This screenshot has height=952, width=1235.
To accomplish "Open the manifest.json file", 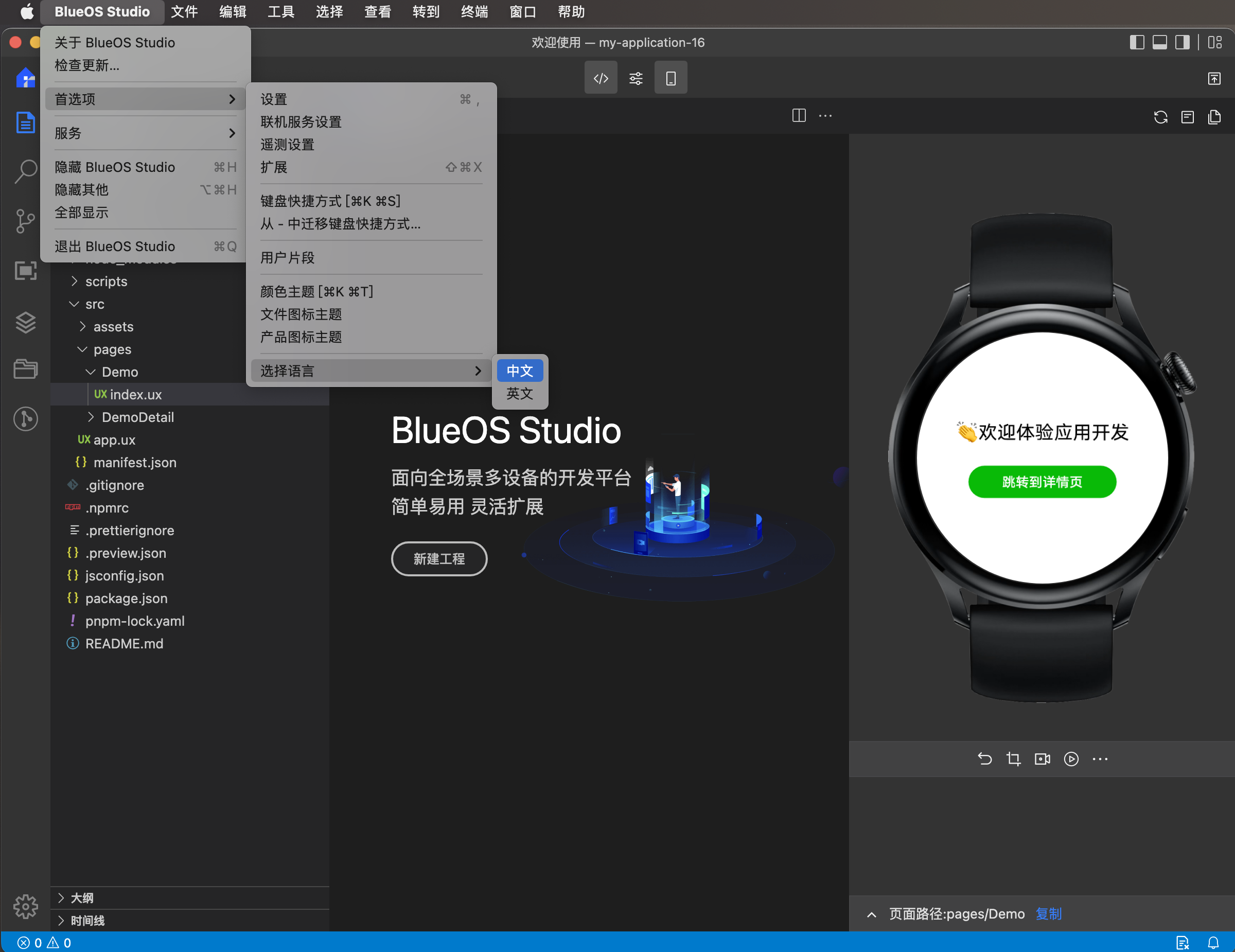I will click(189, 463).
